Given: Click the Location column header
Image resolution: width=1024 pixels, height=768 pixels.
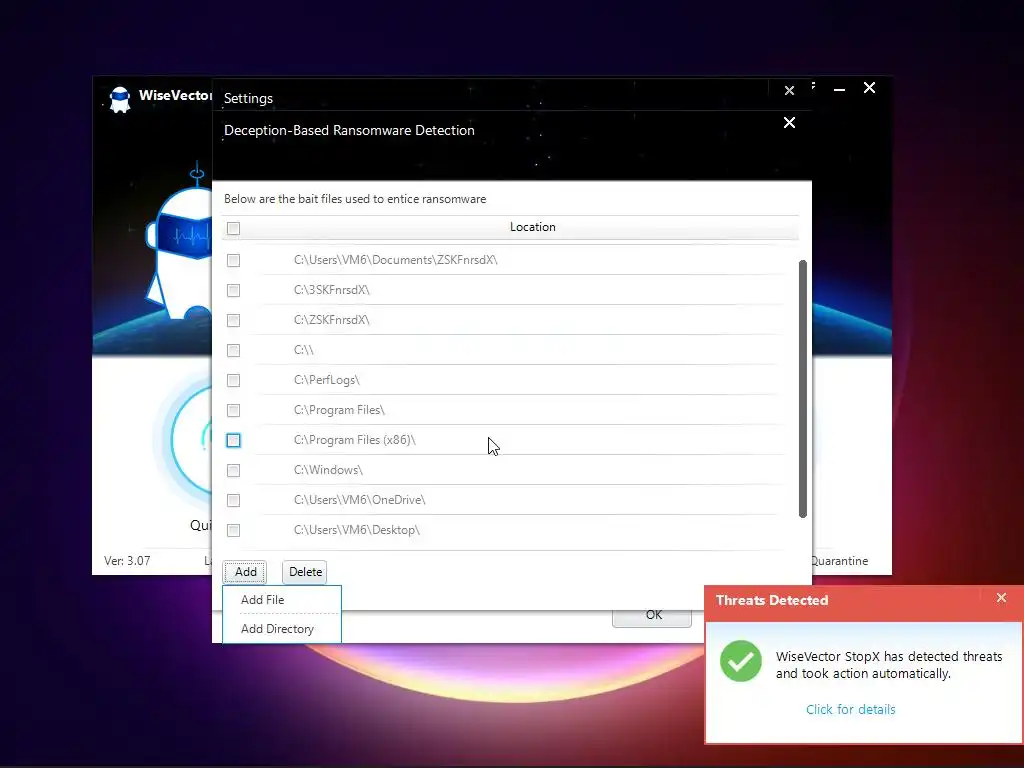Looking at the screenshot, I should point(533,227).
